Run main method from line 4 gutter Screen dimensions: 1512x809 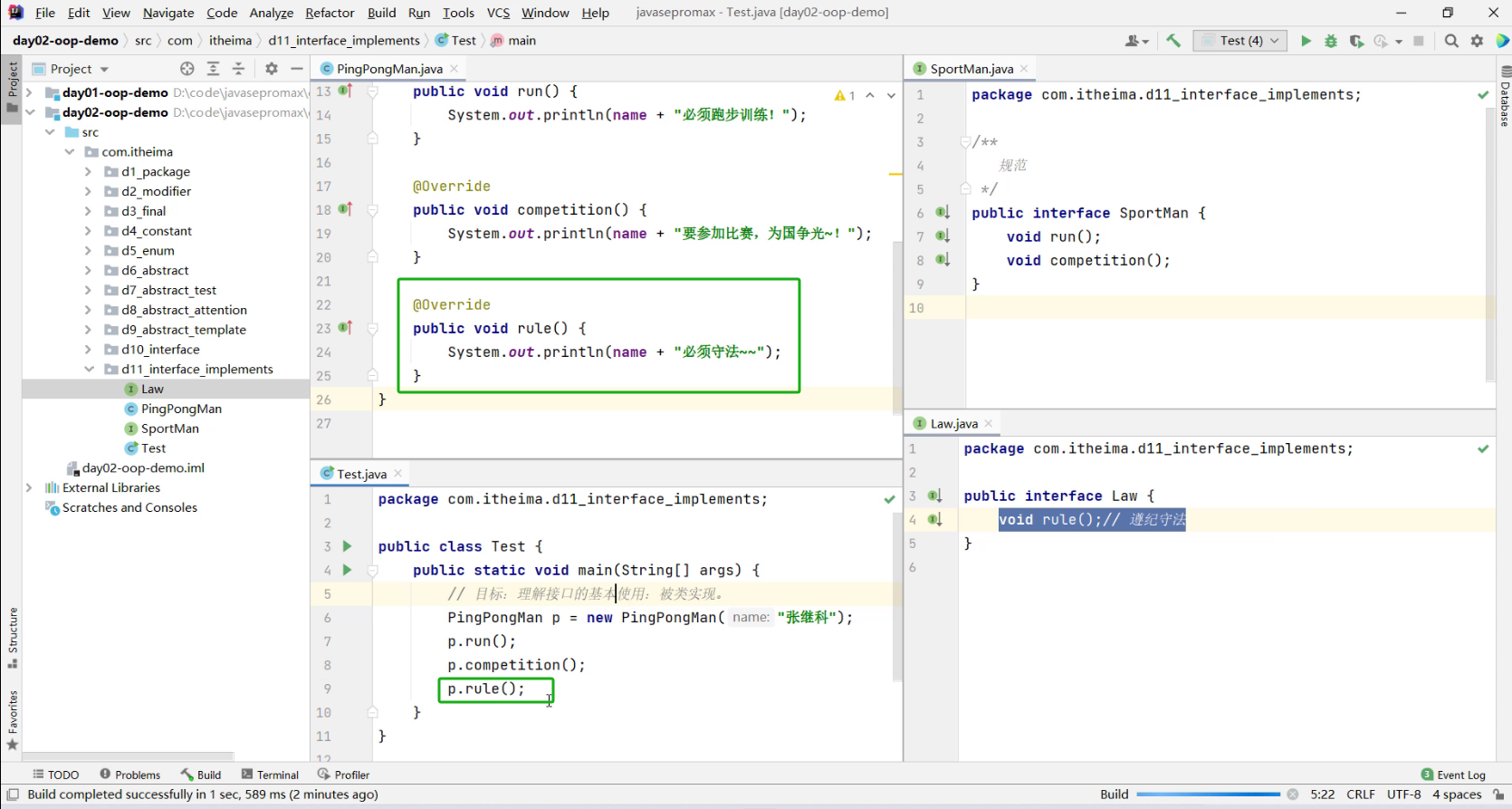click(x=347, y=570)
